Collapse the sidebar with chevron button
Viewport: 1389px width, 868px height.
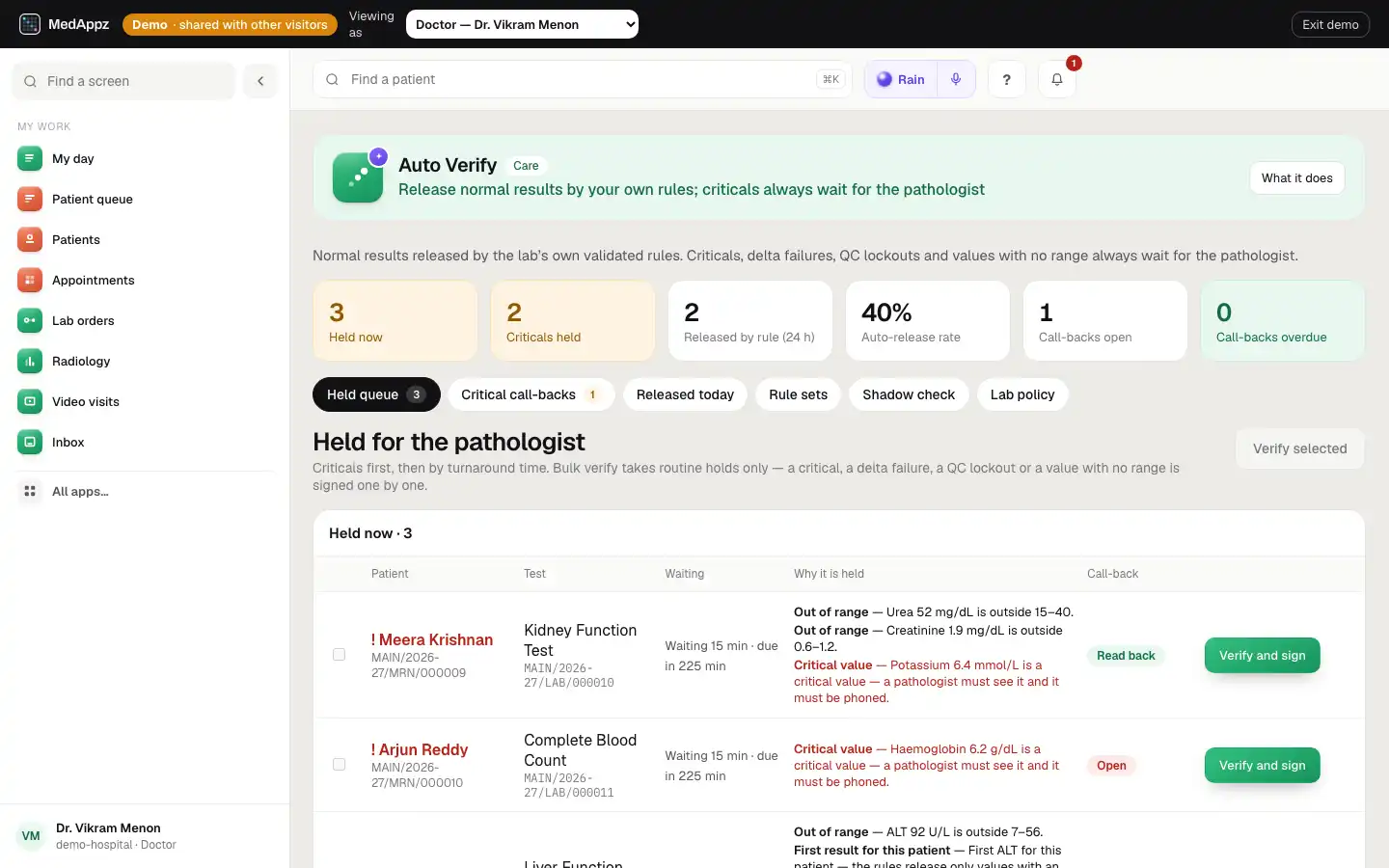point(260,81)
